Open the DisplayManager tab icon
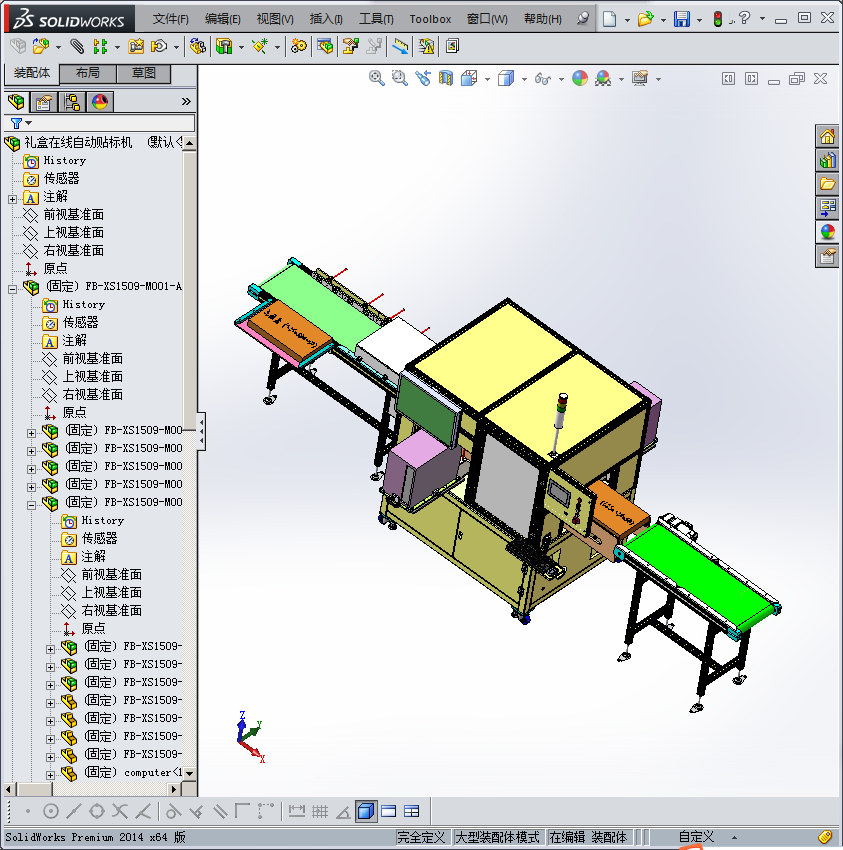The height and width of the screenshot is (850, 843). point(100,101)
